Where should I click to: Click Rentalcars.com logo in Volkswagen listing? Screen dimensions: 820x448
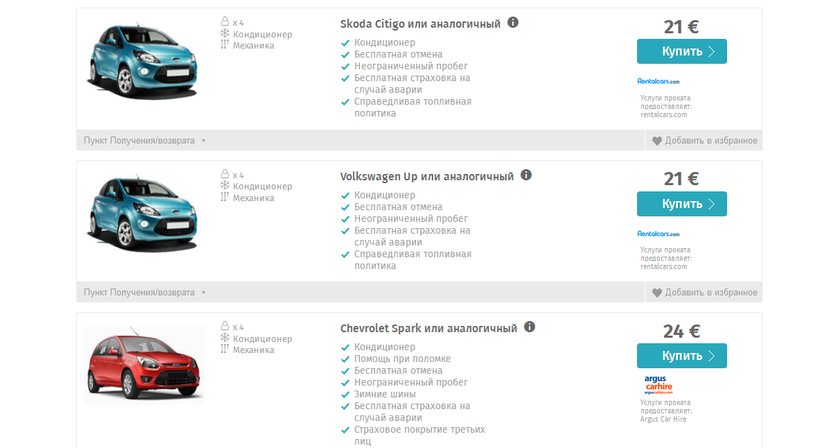(x=659, y=233)
